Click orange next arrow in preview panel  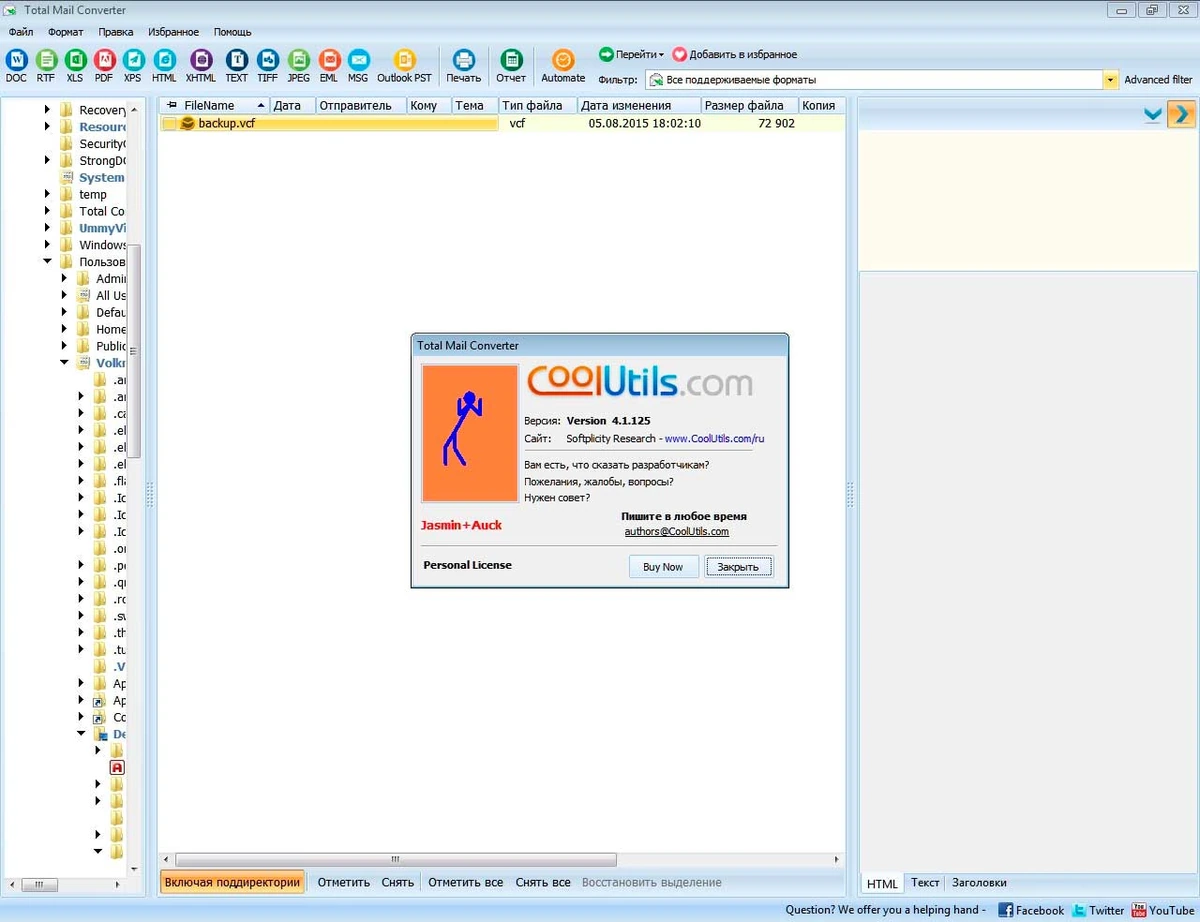(1181, 114)
